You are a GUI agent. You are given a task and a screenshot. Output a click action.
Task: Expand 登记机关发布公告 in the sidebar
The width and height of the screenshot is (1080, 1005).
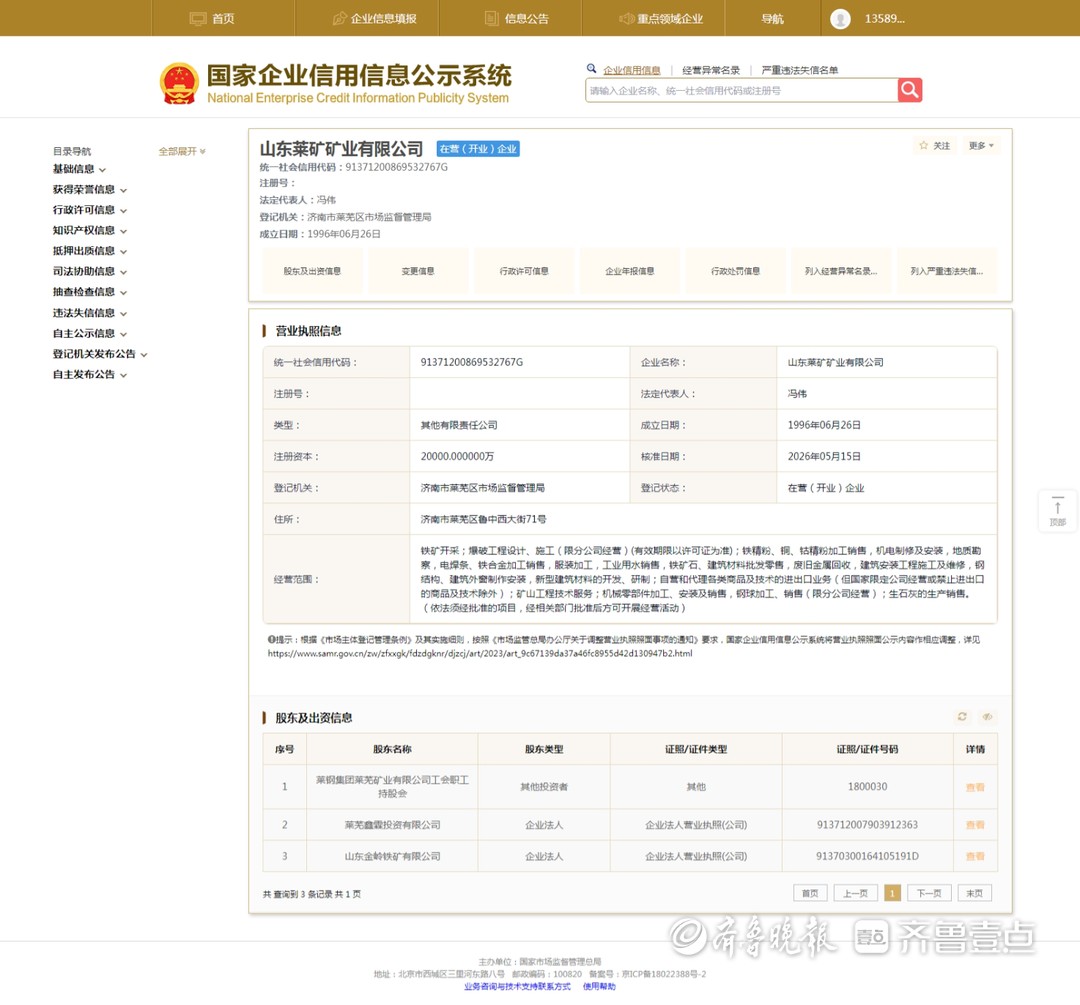click(100, 354)
